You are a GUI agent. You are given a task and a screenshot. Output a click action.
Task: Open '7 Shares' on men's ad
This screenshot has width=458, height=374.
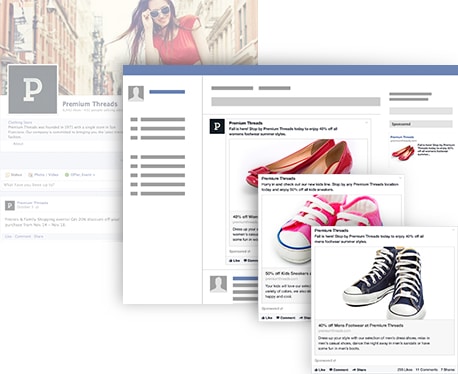(448, 370)
